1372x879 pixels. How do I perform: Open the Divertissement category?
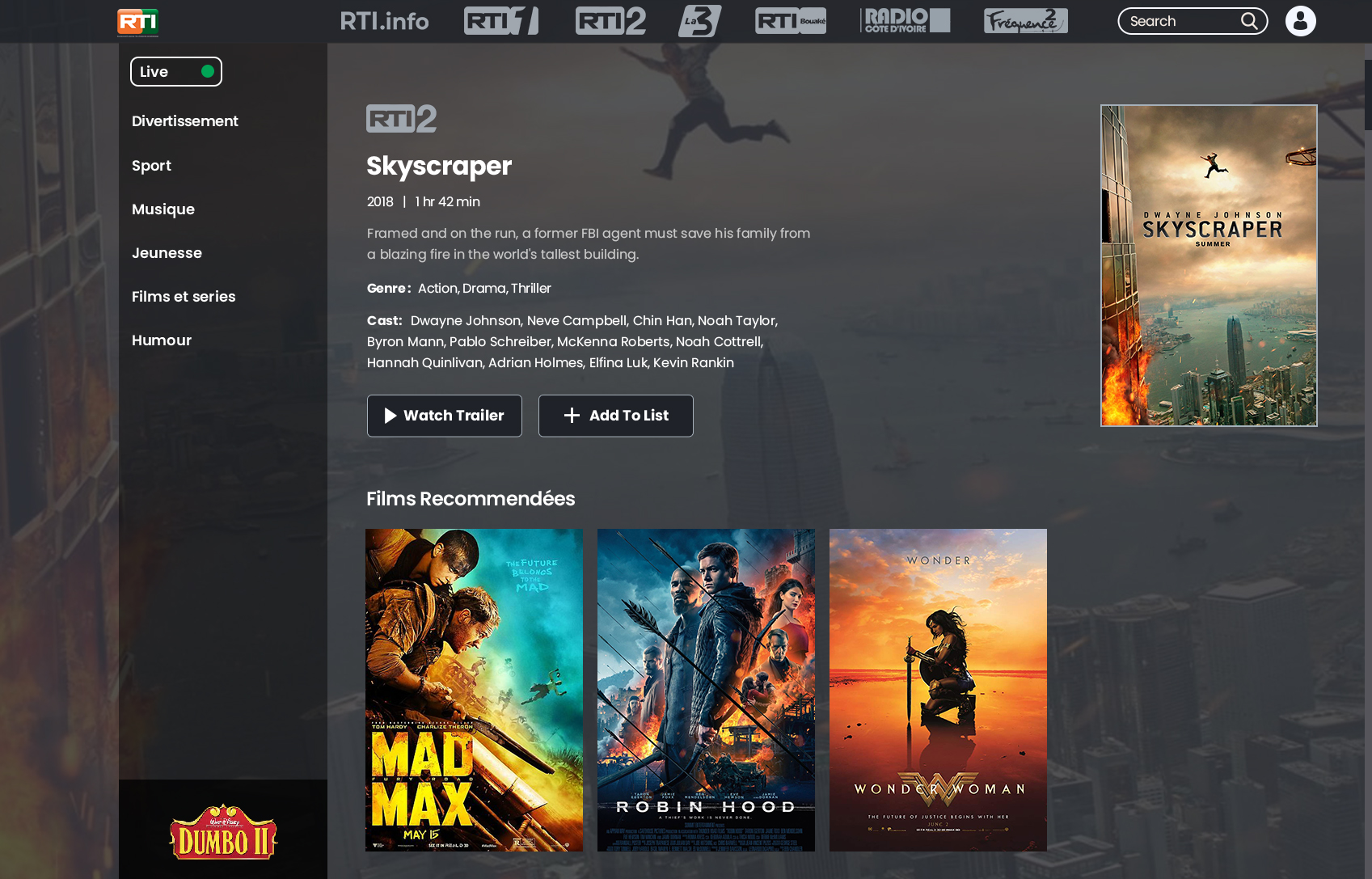pos(185,121)
